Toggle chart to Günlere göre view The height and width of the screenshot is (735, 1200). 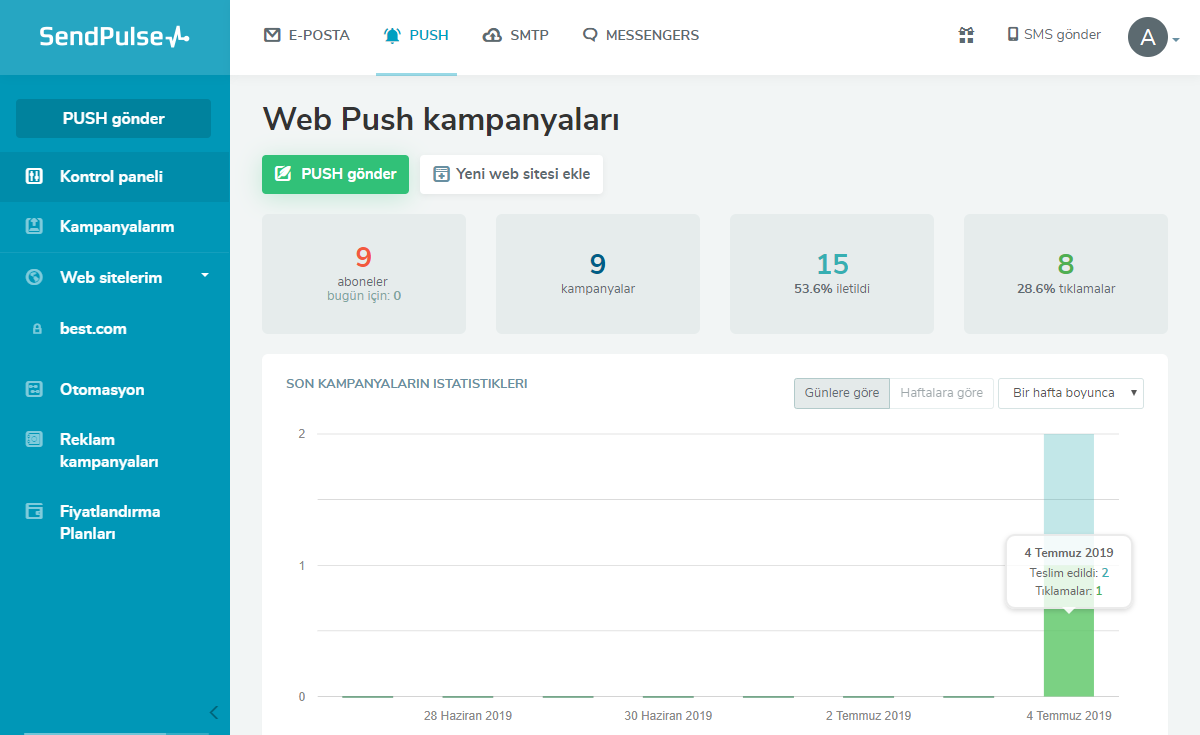pyautogui.click(x=841, y=393)
